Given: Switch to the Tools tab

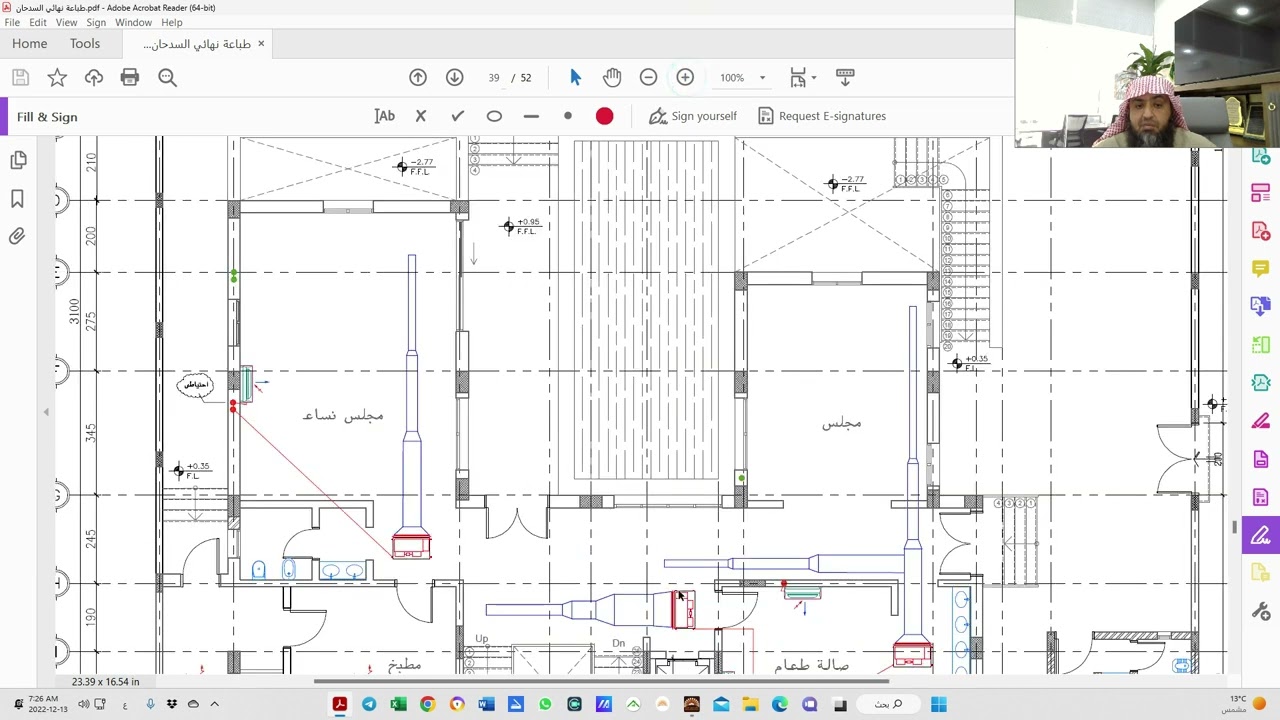Looking at the screenshot, I should pyautogui.click(x=85, y=44).
